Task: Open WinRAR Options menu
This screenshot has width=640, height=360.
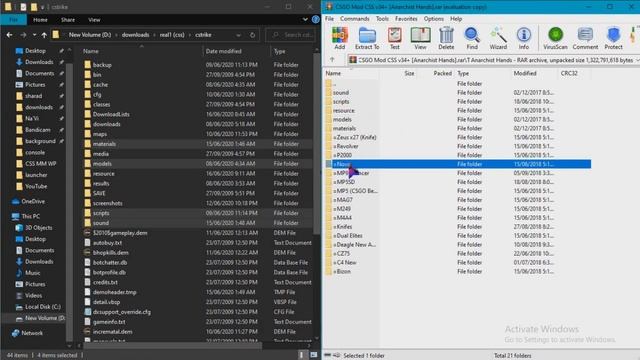Action: pyautogui.click(x=433, y=19)
